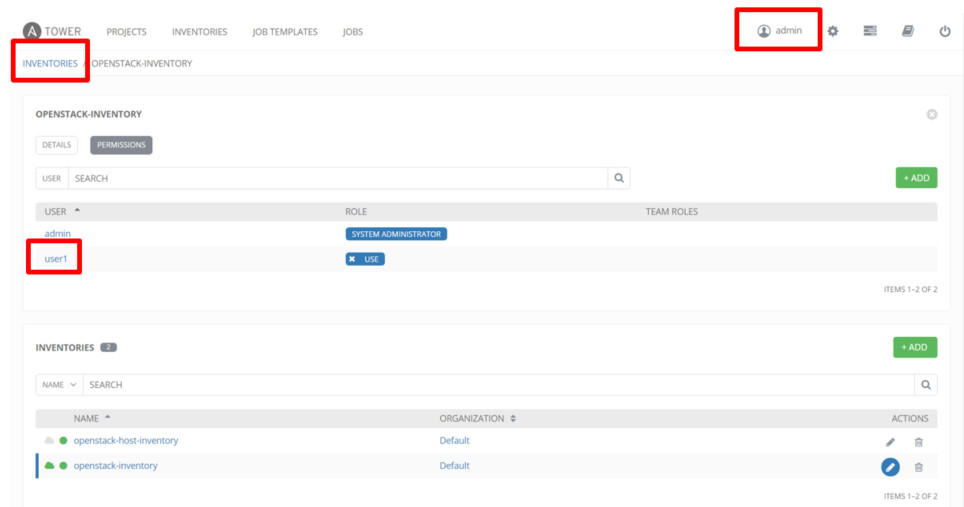Close the OPENSTACK-INVENTORY panel
The height and width of the screenshot is (507, 964).
click(x=932, y=114)
